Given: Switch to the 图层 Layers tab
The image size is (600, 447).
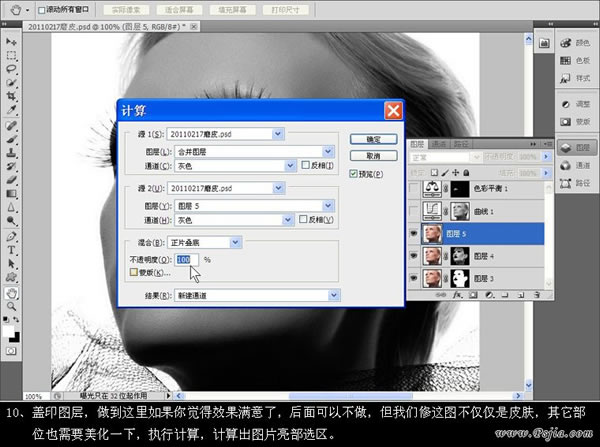Looking at the screenshot, I should [417, 144].
